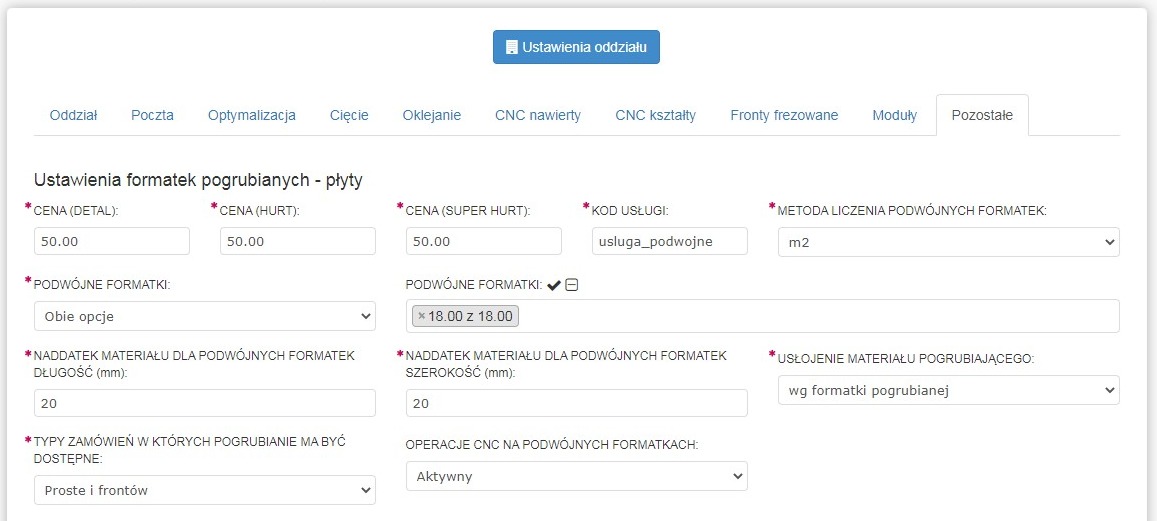Select the Cięcie tab
This screenshot has height=521, width=1157.
pos(349,115)
